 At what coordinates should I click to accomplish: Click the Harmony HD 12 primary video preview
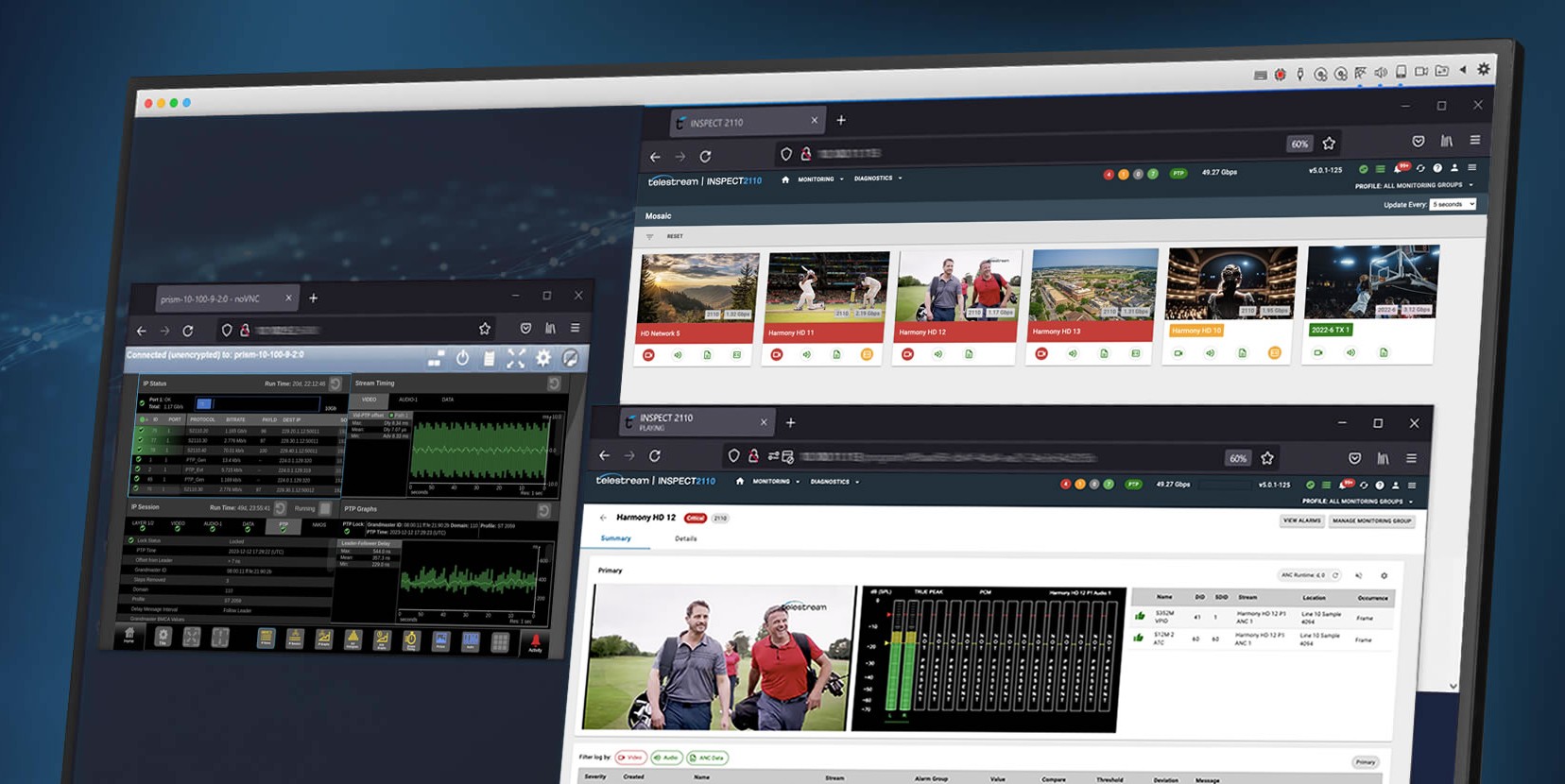(718, 658)
